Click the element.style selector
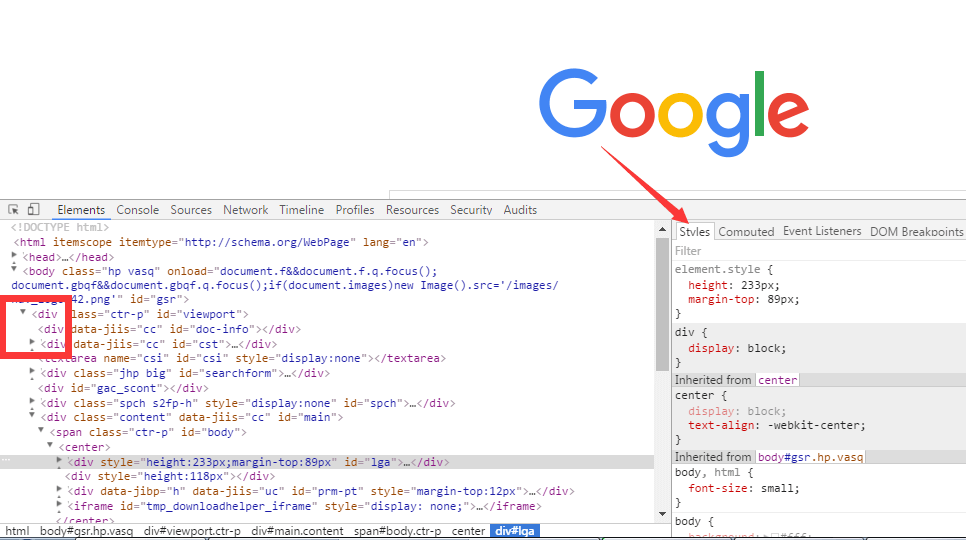This screenshot has width=966, height=540. 718,269
